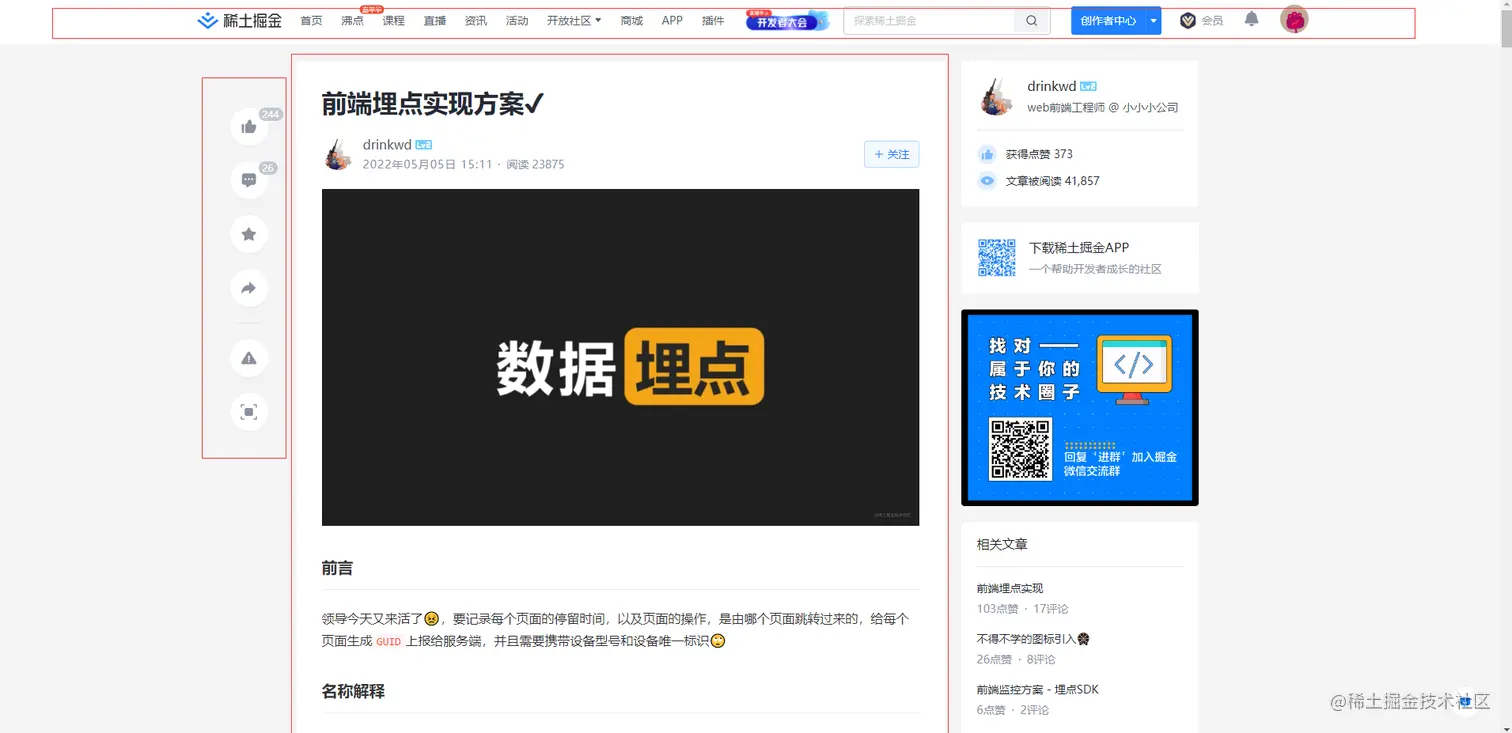Click the 探索稀土掘金 search input field
Viewport: 1512px width, 733px height.
click(930, 20)
